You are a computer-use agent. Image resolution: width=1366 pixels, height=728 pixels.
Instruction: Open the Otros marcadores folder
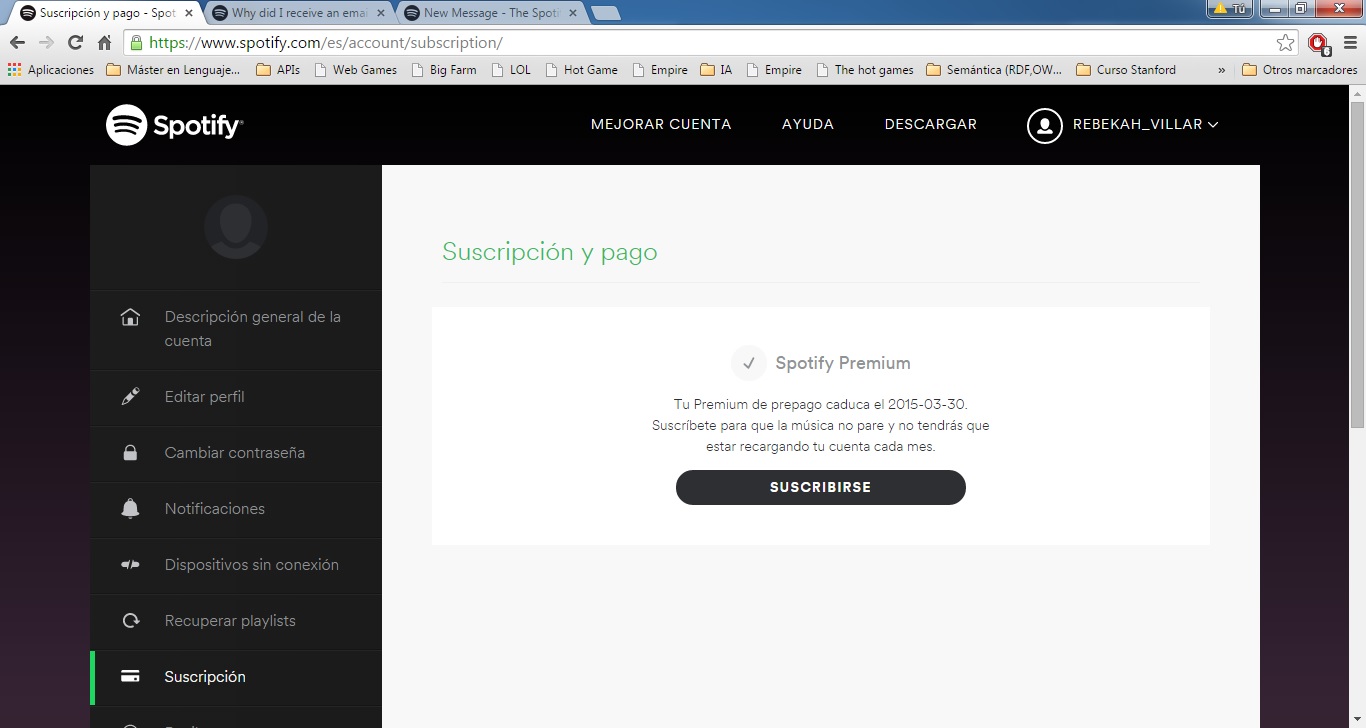pyautogui.click(x=1300, y=70)
